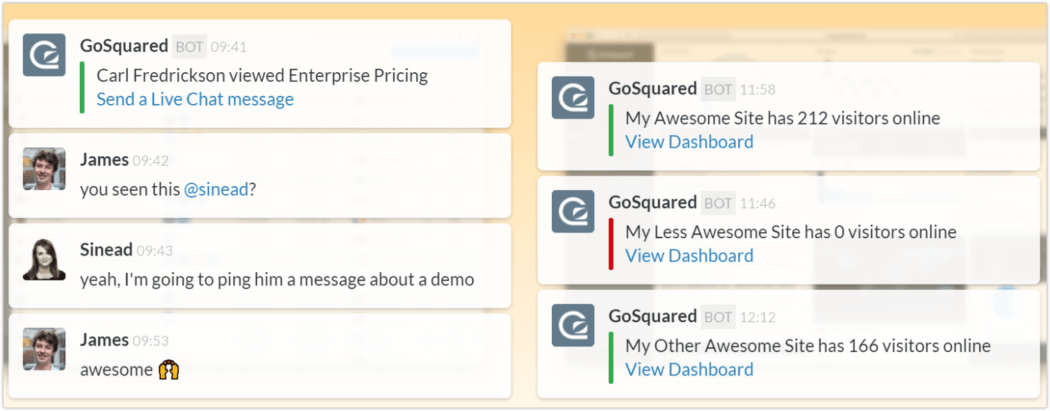Open James's avatar in 09:42 message
This screenshot has width=1050, height=411.
click(44, 169)
